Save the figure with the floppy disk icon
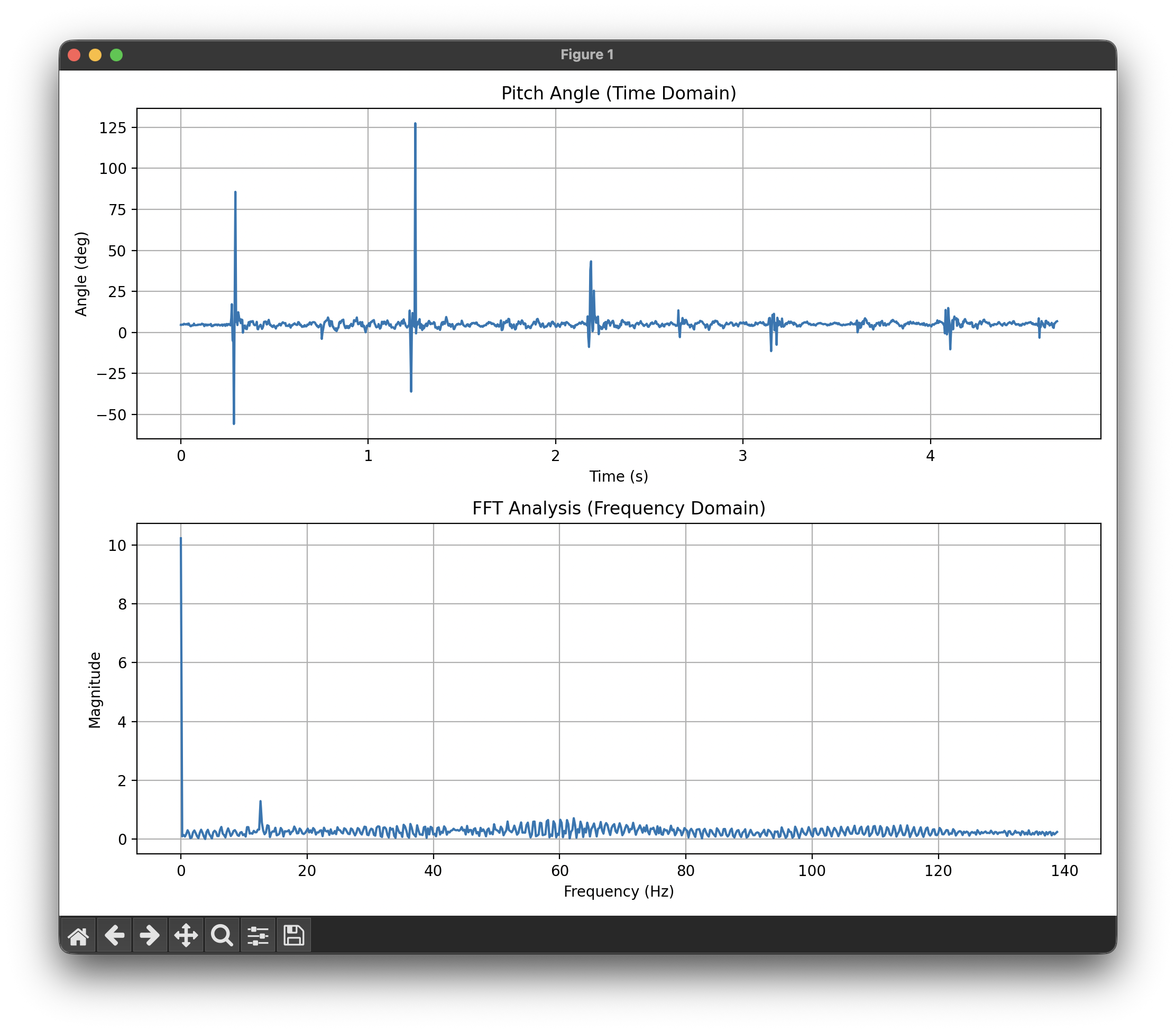1176x1032 pixels. 293,935
